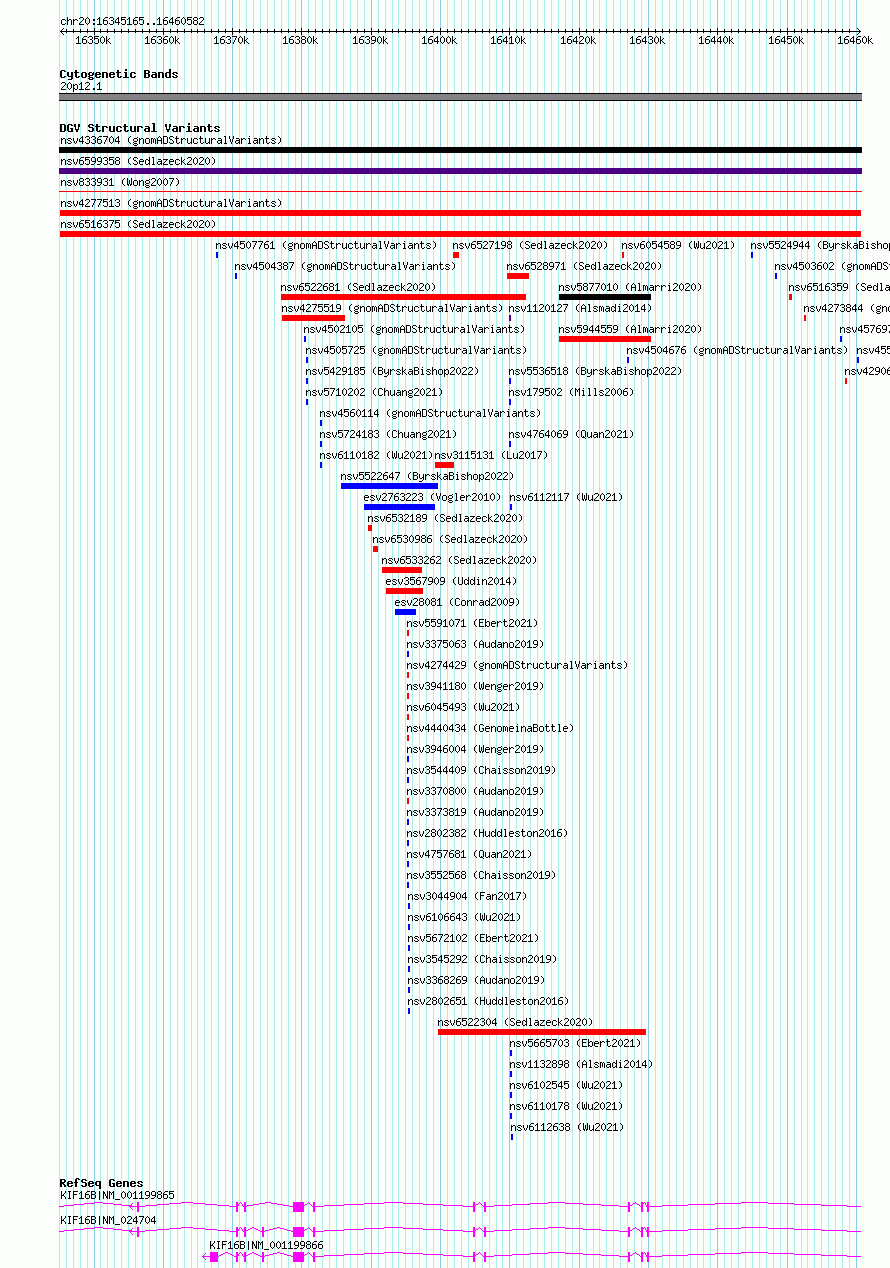Open variant nsv833931 (Wong2007) label
This screenshot has width=890, height=1268.
click(120, 182)
